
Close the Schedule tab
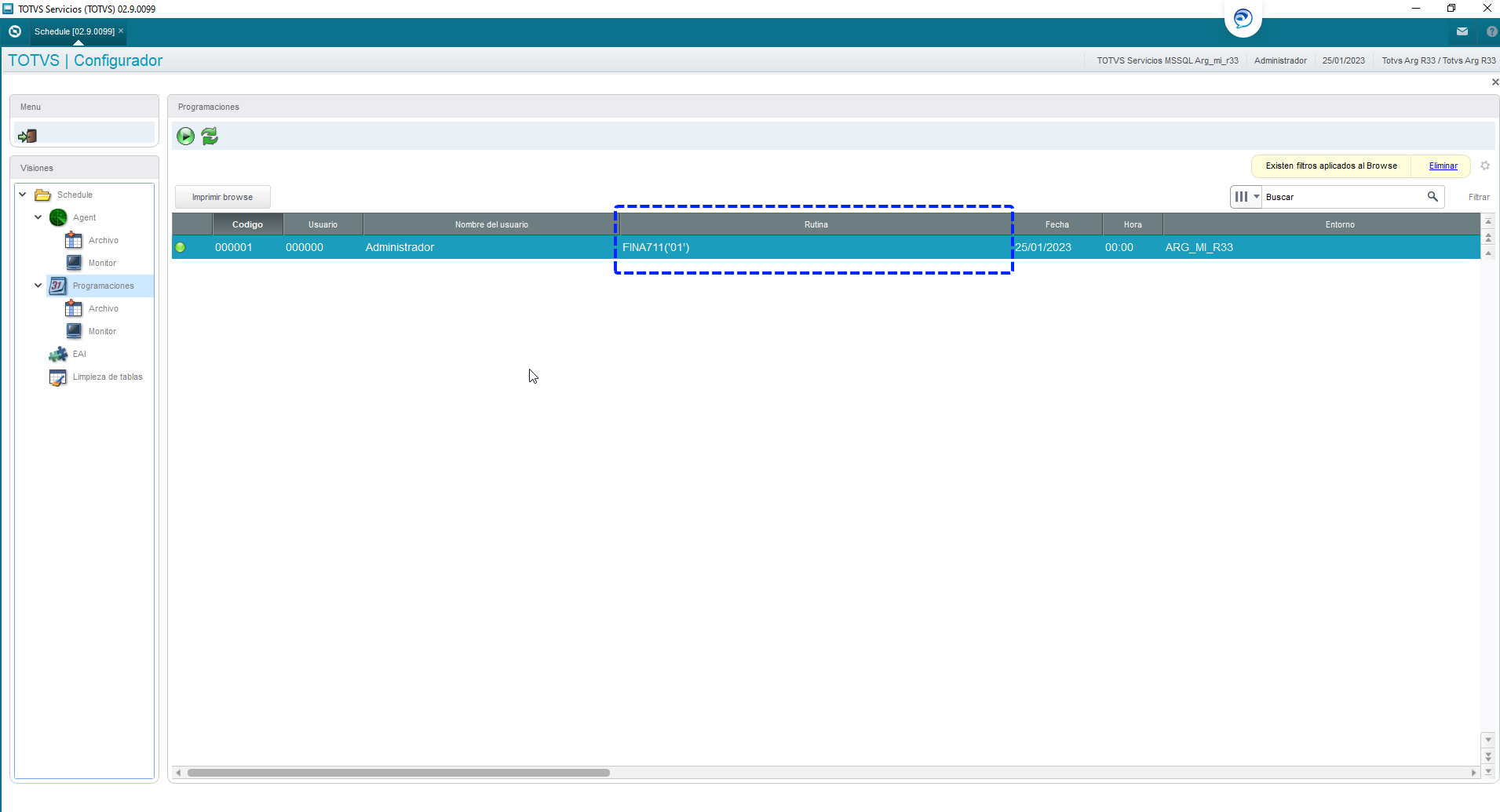pyautogui.click(x=121, y=31)
